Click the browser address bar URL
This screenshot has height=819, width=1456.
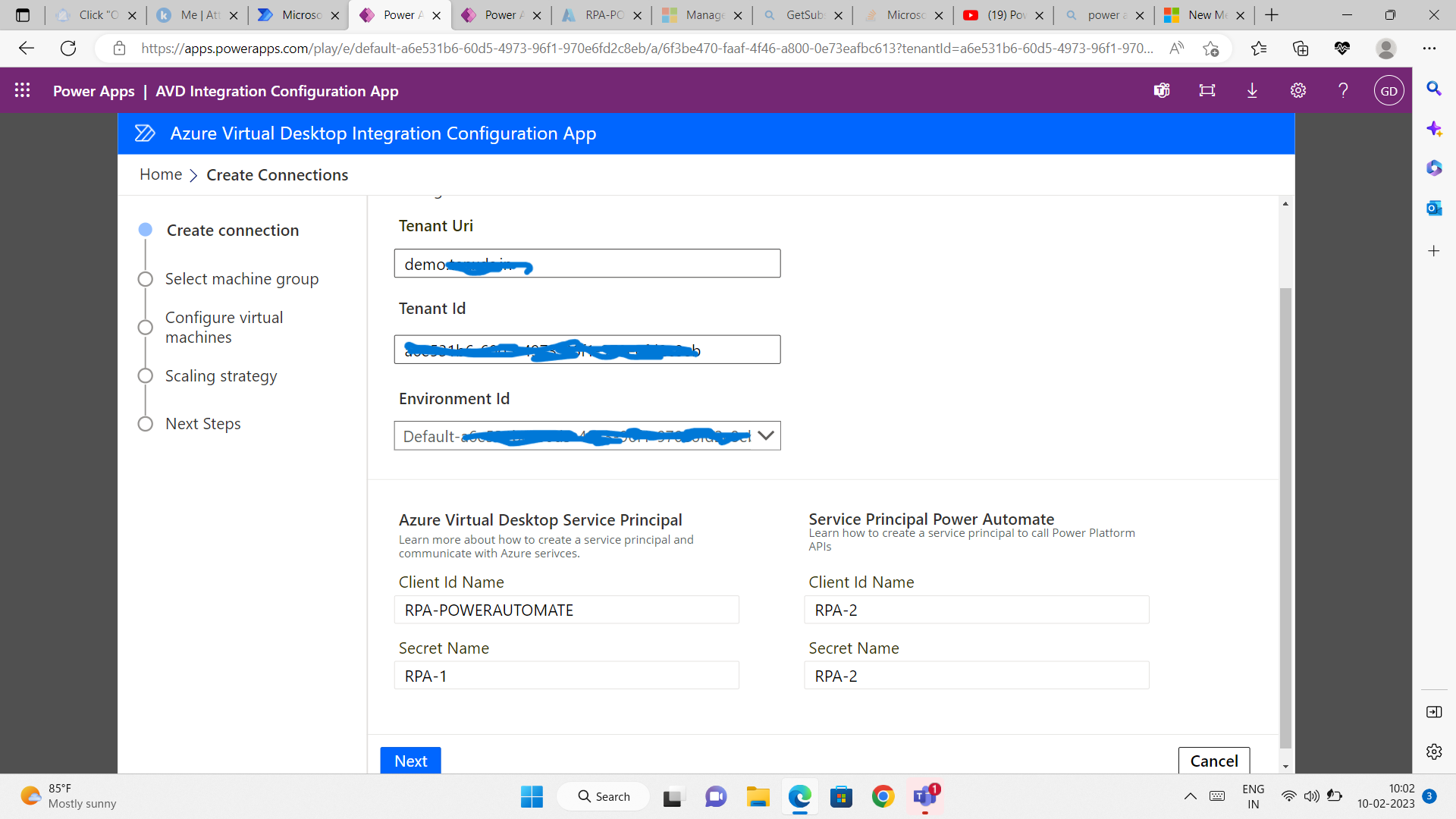(x=647, y=49)
